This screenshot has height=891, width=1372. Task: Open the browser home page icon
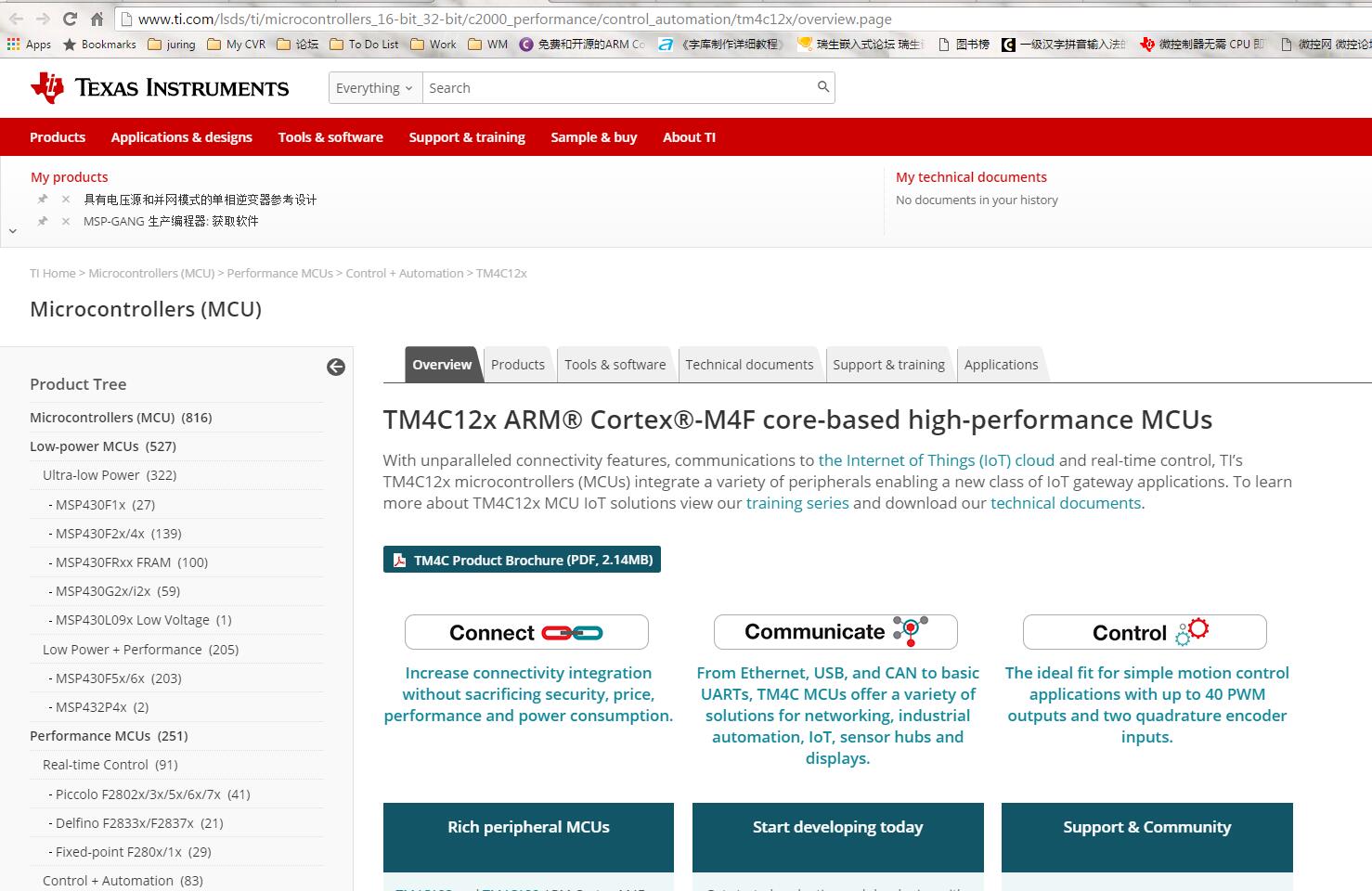pyautogui.click(x=97, y=19)
